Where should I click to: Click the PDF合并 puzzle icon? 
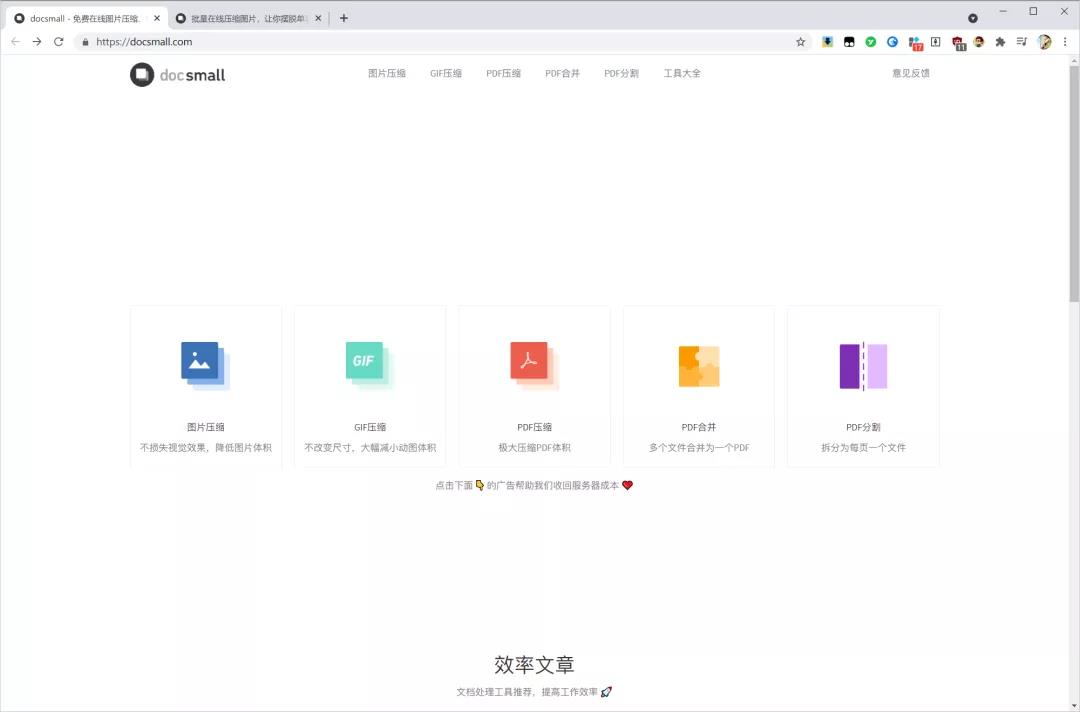point(698,365)
